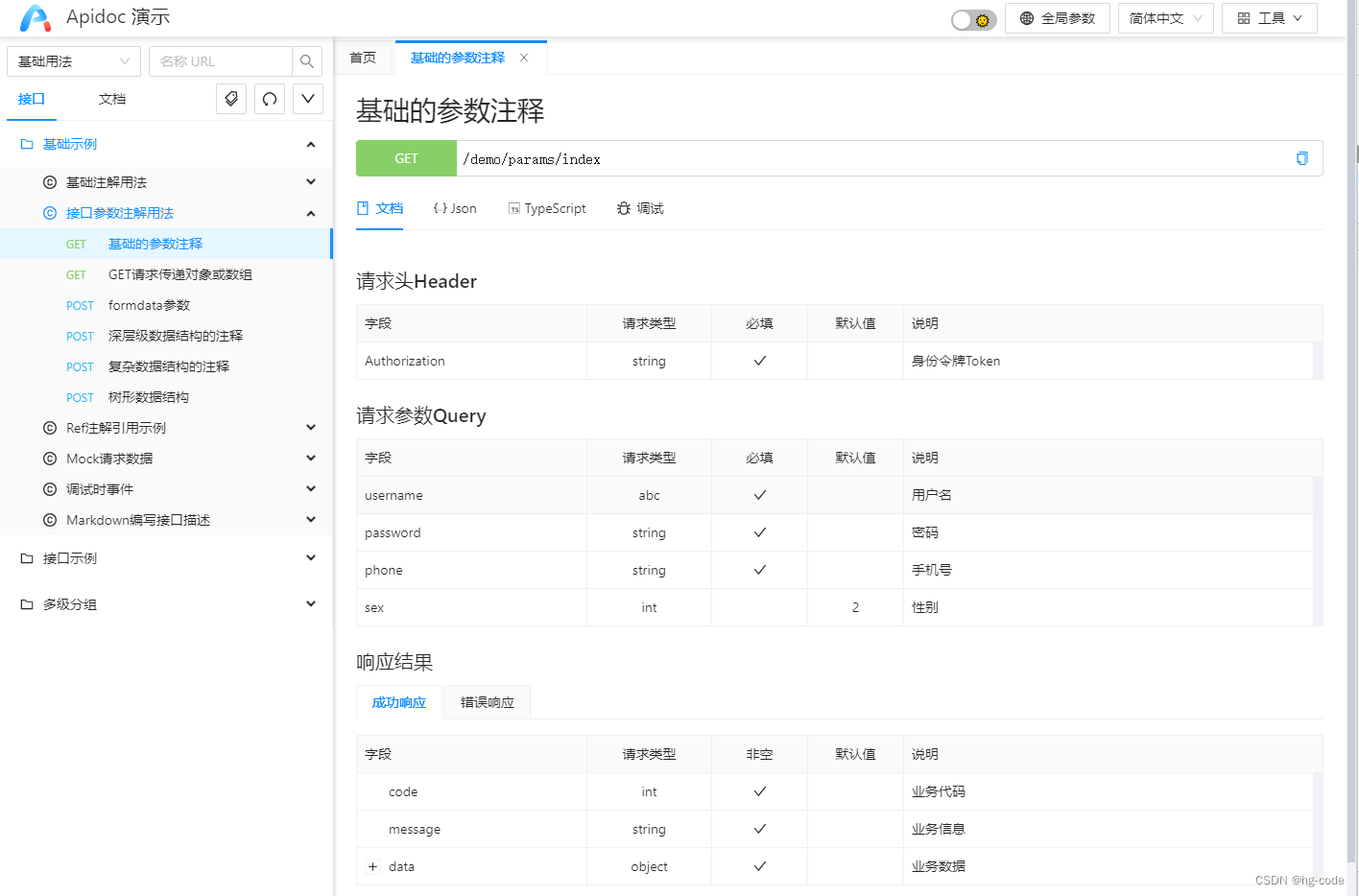
Task: Switch to the 文档 sidebar tab
Action: [x=112, y=99]
